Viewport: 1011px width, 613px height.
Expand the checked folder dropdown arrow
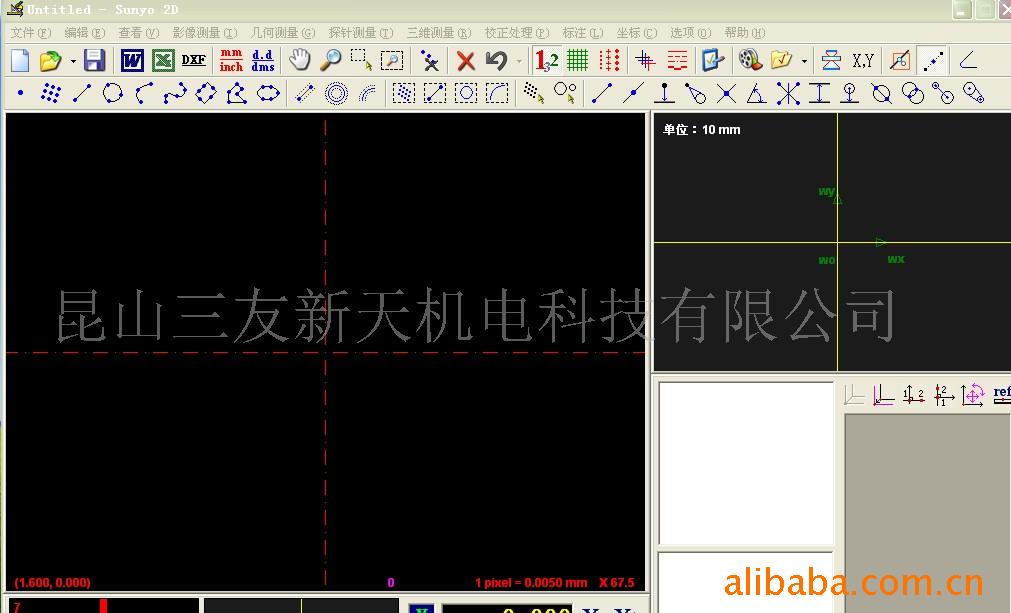[x=804, y=62]
